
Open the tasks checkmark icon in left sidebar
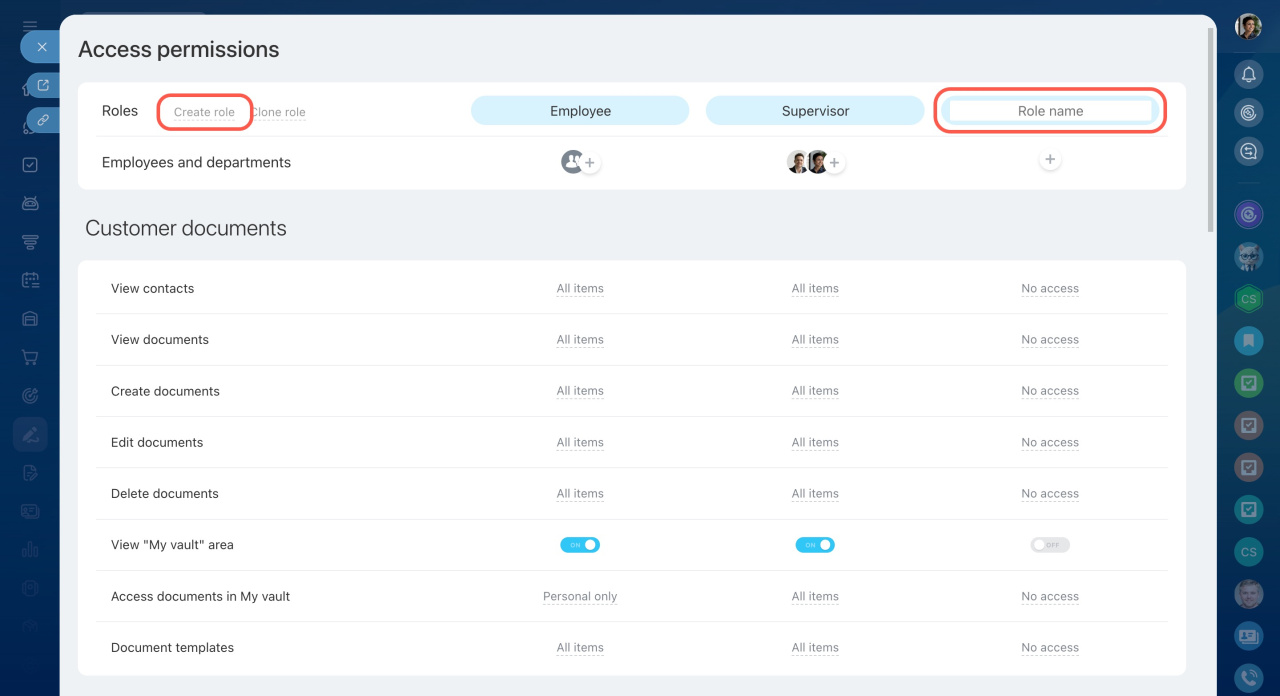(30, 165)
